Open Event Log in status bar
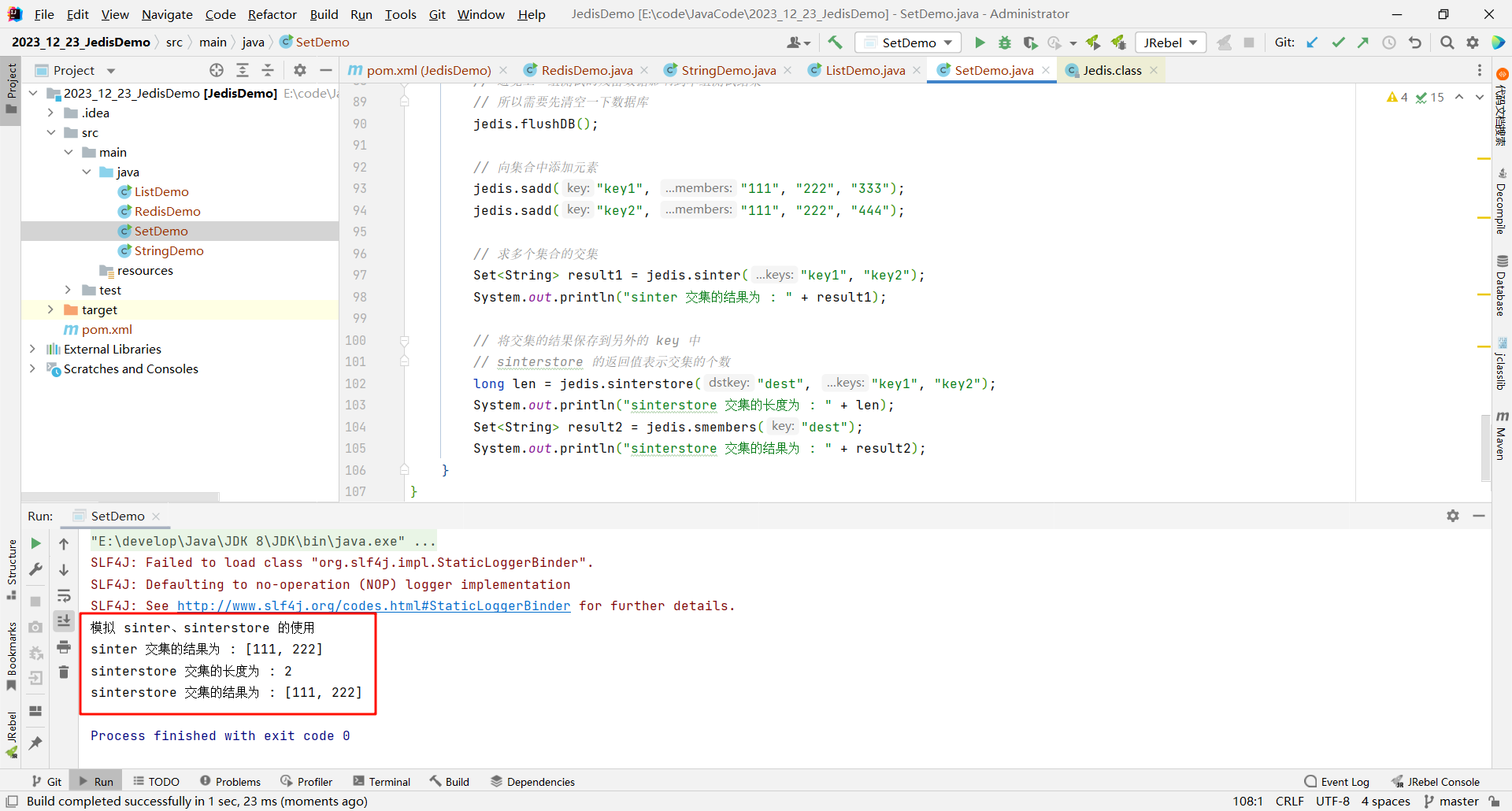 tap(1336, 781)
